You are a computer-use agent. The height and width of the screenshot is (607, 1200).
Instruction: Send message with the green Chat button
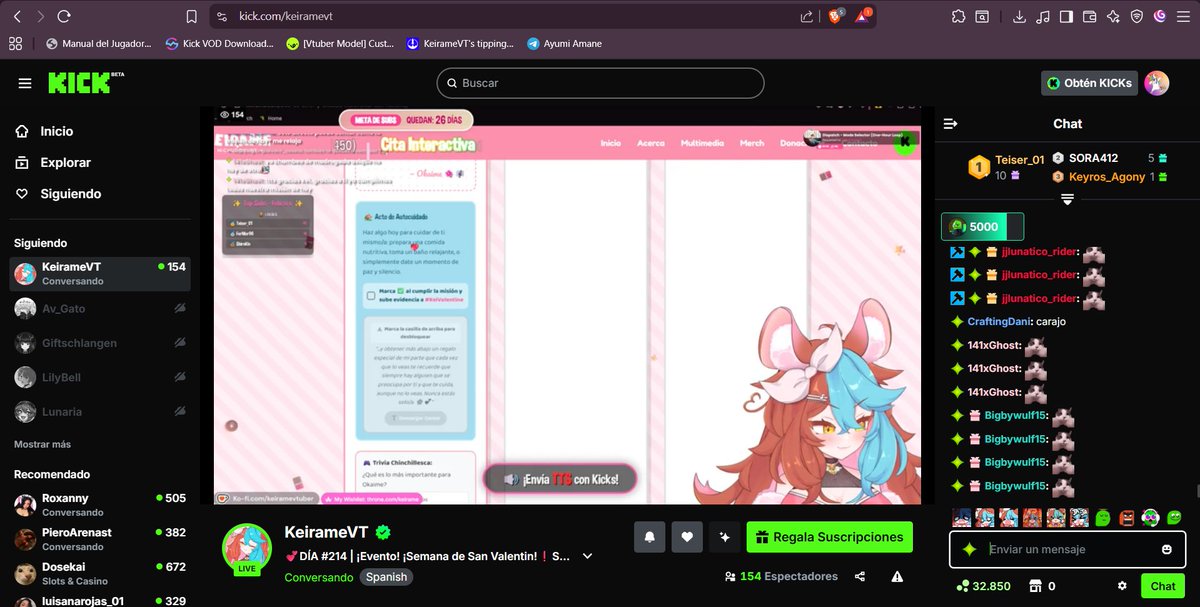click(1163, 586)
